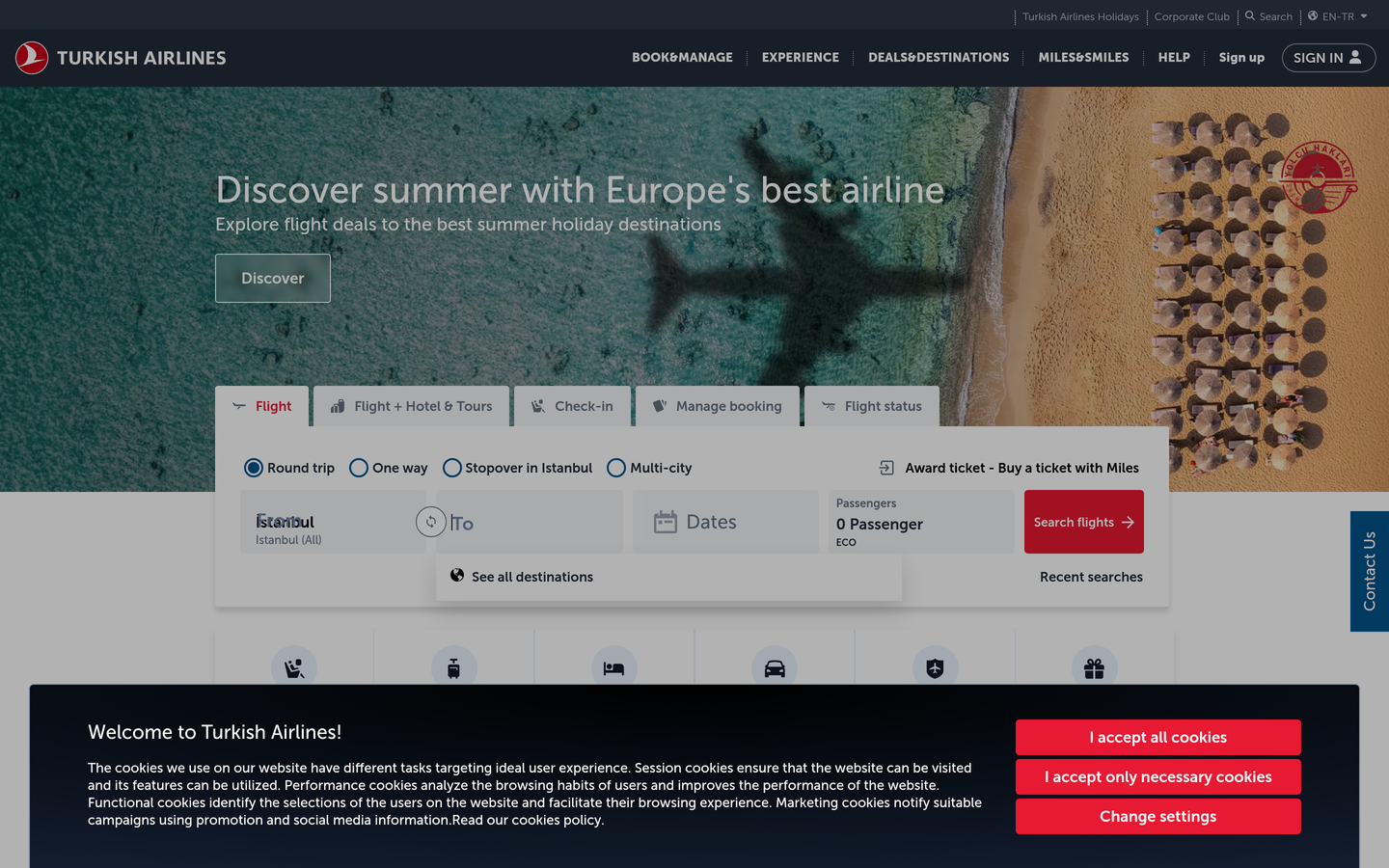The height and width of the screenshot is (868, 1389).
Task: Click See all destinations
Action: click(x=532, y=577)
